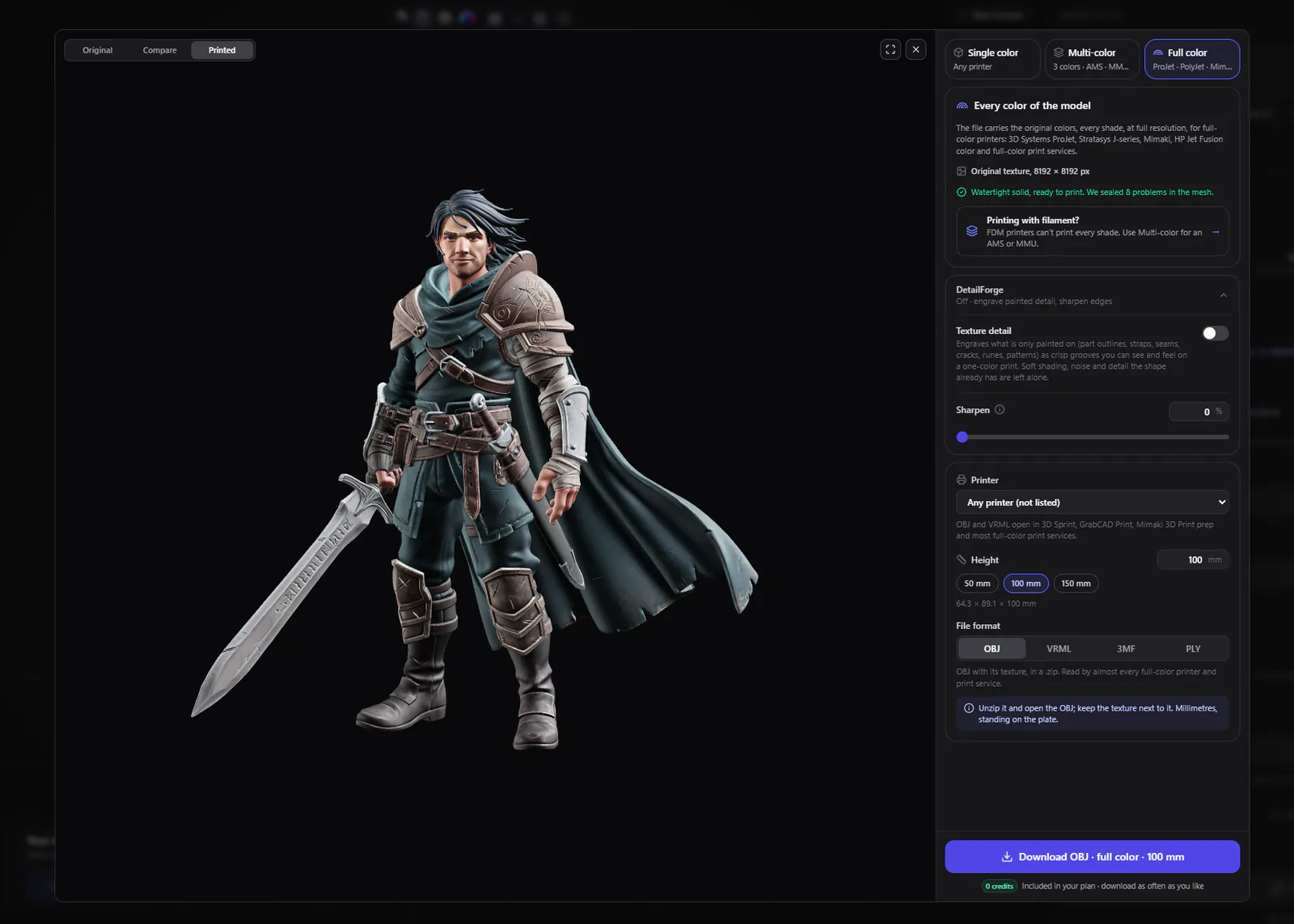
Task: Choose the Multi-color print mode
Action: point(1092,59)
